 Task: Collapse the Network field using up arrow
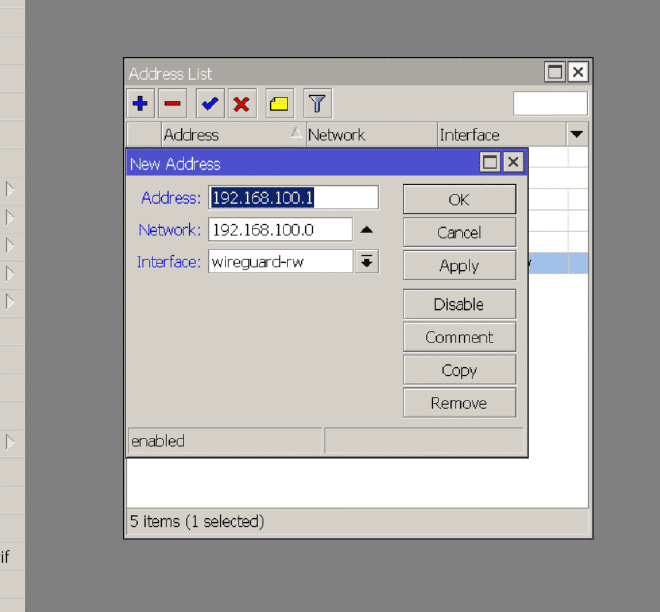click(367, 230)
